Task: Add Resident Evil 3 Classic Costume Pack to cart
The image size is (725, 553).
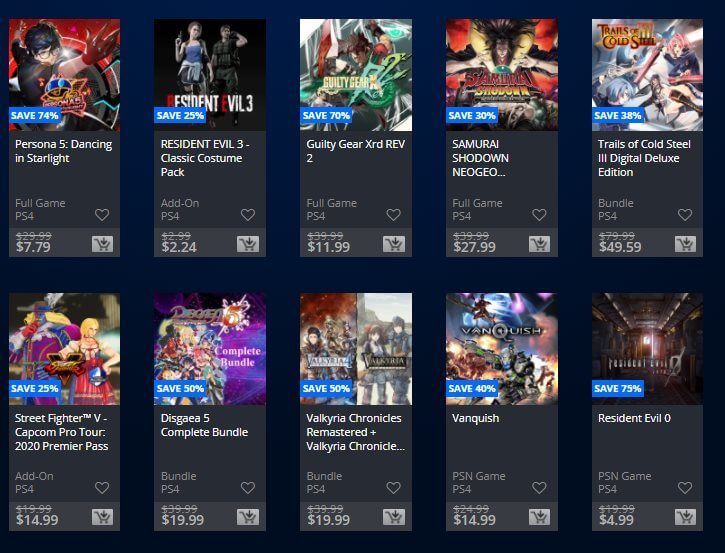Action: coord(248,244)
